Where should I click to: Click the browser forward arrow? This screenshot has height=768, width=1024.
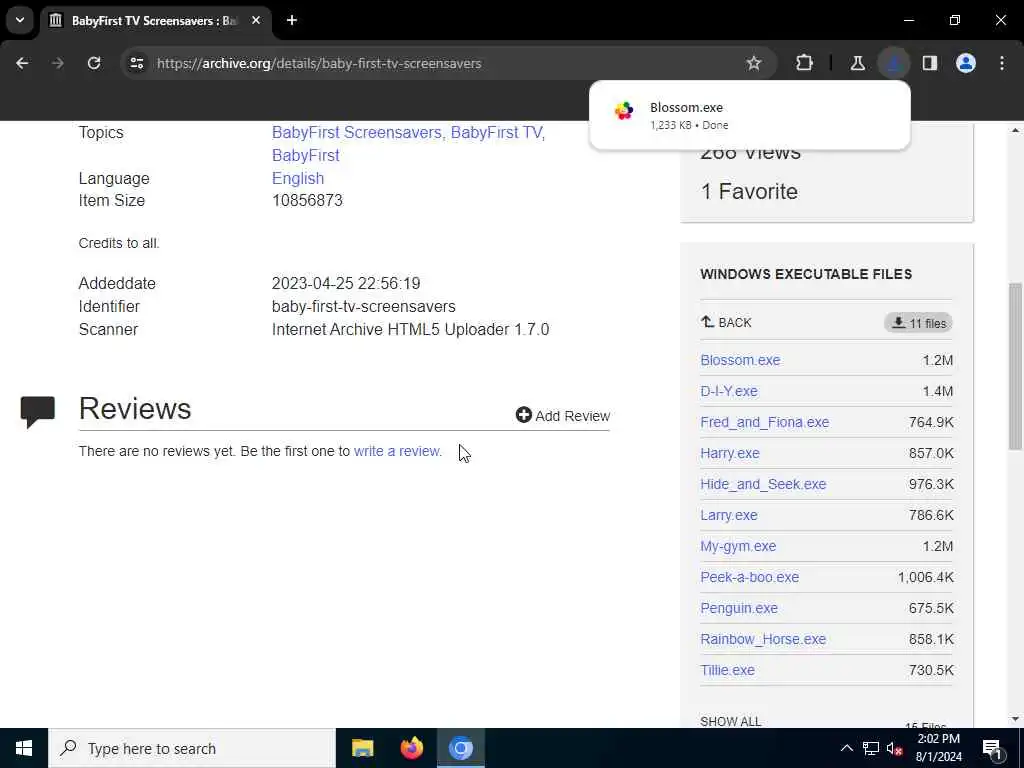[x=57, y=63]
